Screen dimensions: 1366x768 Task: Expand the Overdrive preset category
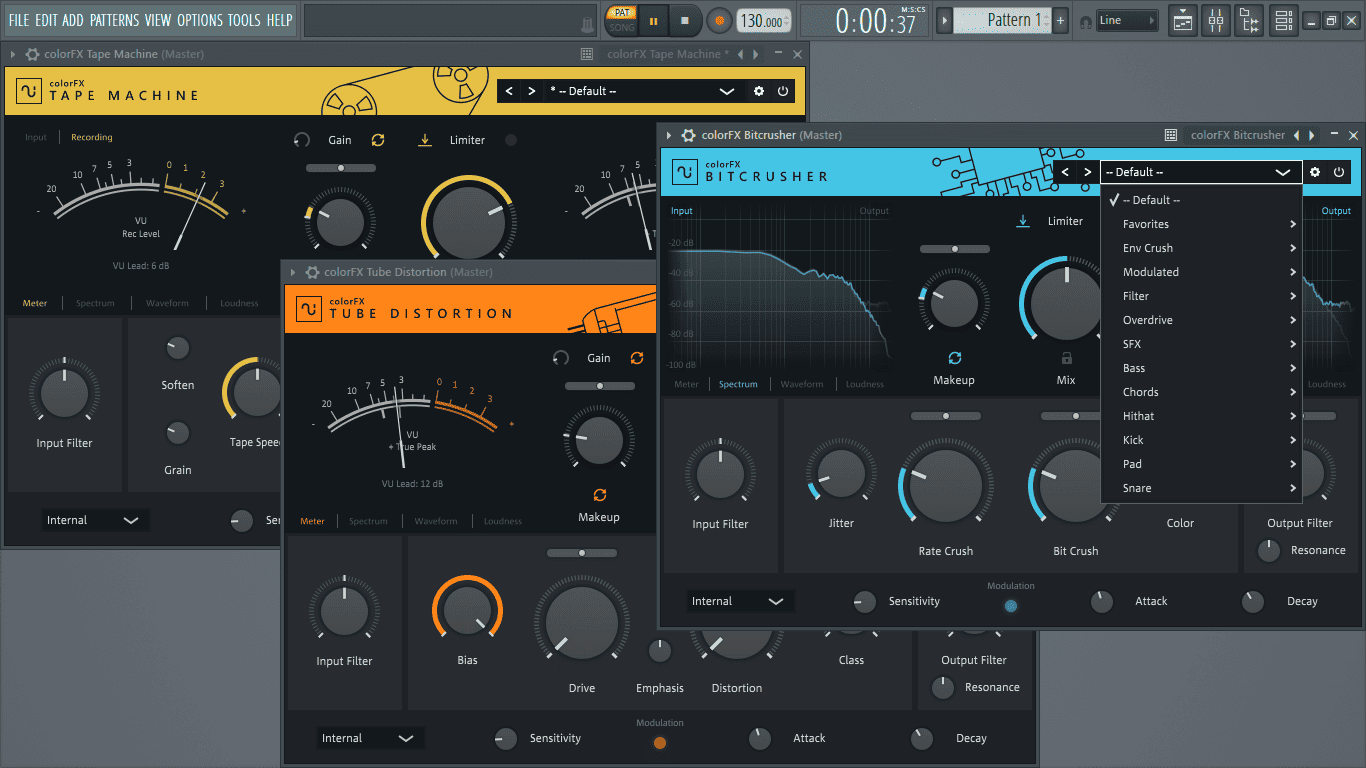coord(1201,320)
